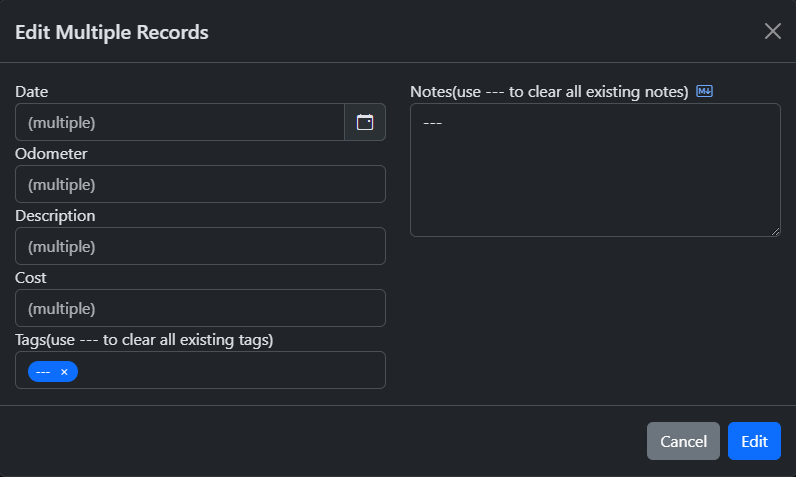Image resolution: width=796 pixels, height=477 pixels.
Task: Click inside the Notes text area
Action: tap(595, 170)
